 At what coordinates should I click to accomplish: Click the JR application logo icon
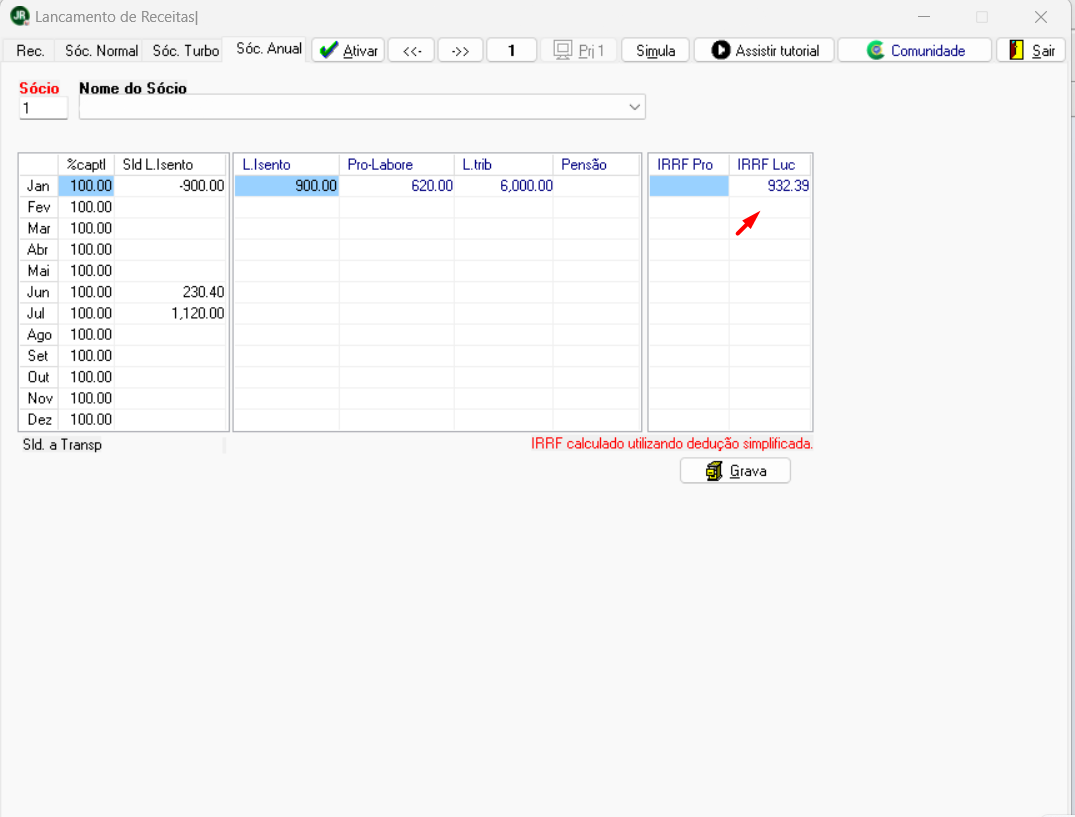[20, 16]
